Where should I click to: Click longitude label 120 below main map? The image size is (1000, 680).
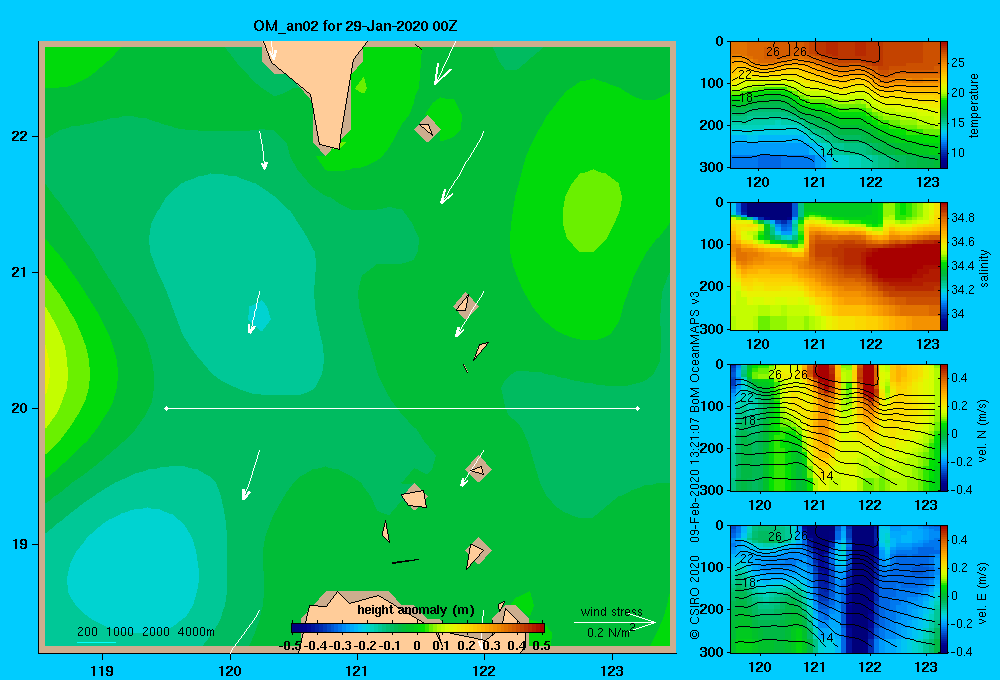(230, 670)
